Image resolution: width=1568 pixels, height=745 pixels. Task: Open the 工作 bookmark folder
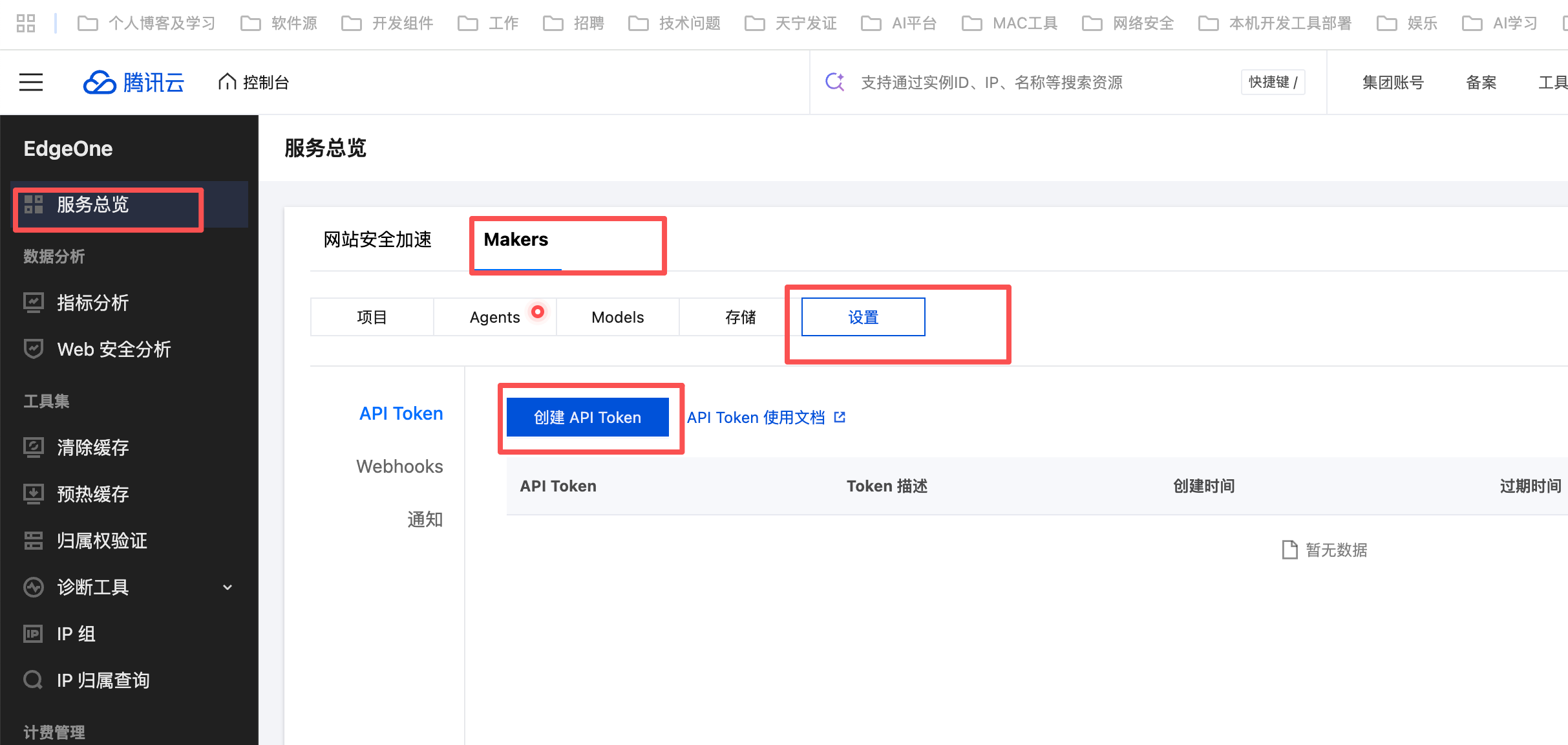[x=488, y=23]
